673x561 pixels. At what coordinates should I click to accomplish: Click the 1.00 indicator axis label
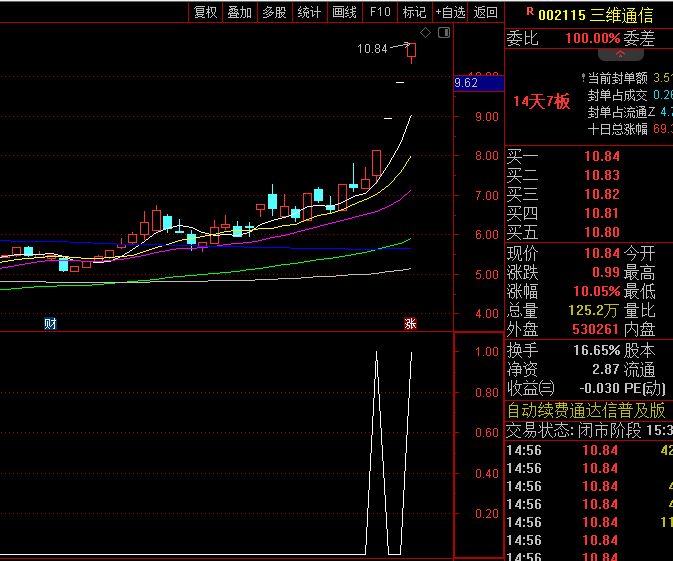[x=487, y=352]
